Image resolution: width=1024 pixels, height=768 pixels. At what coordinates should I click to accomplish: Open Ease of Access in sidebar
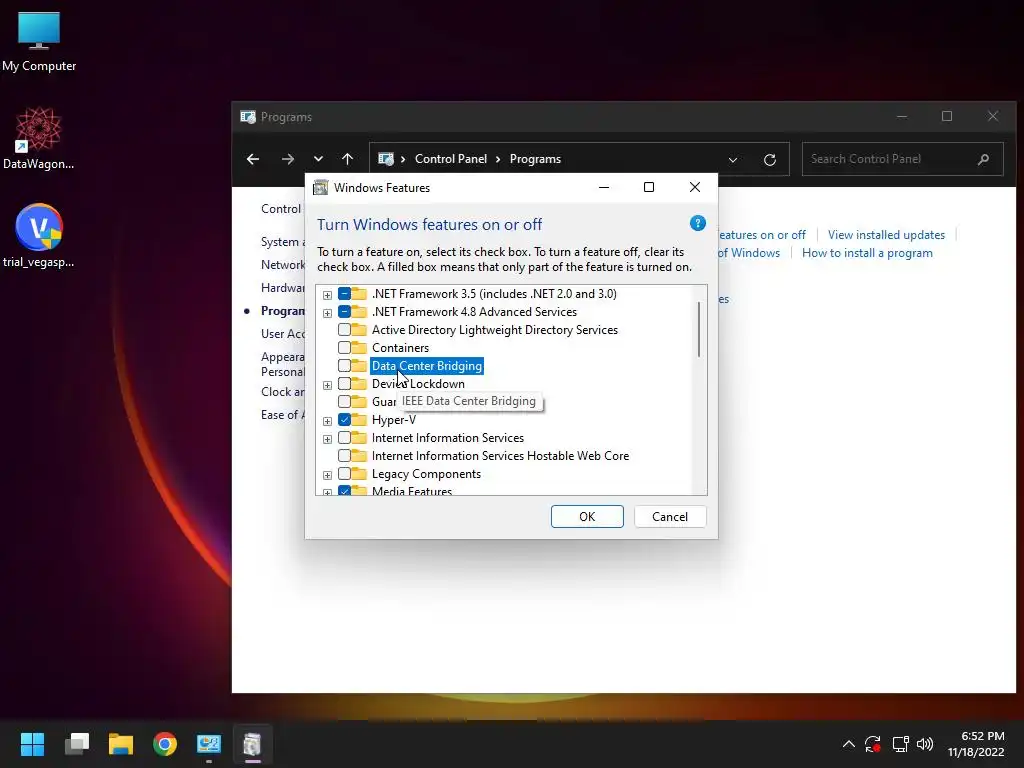pos(283,415)
